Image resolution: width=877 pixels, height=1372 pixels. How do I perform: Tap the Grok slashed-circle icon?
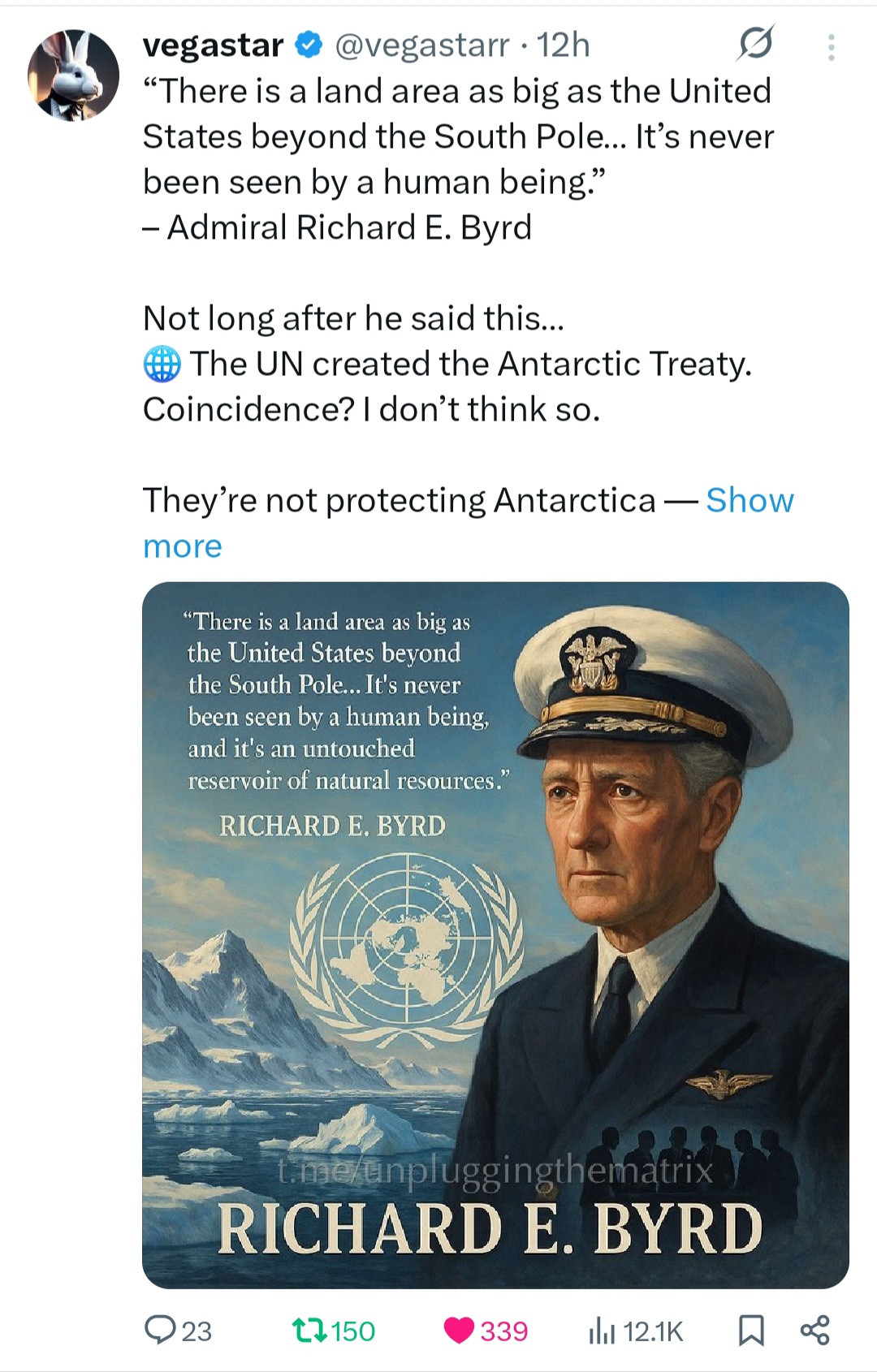click(755, 44)
